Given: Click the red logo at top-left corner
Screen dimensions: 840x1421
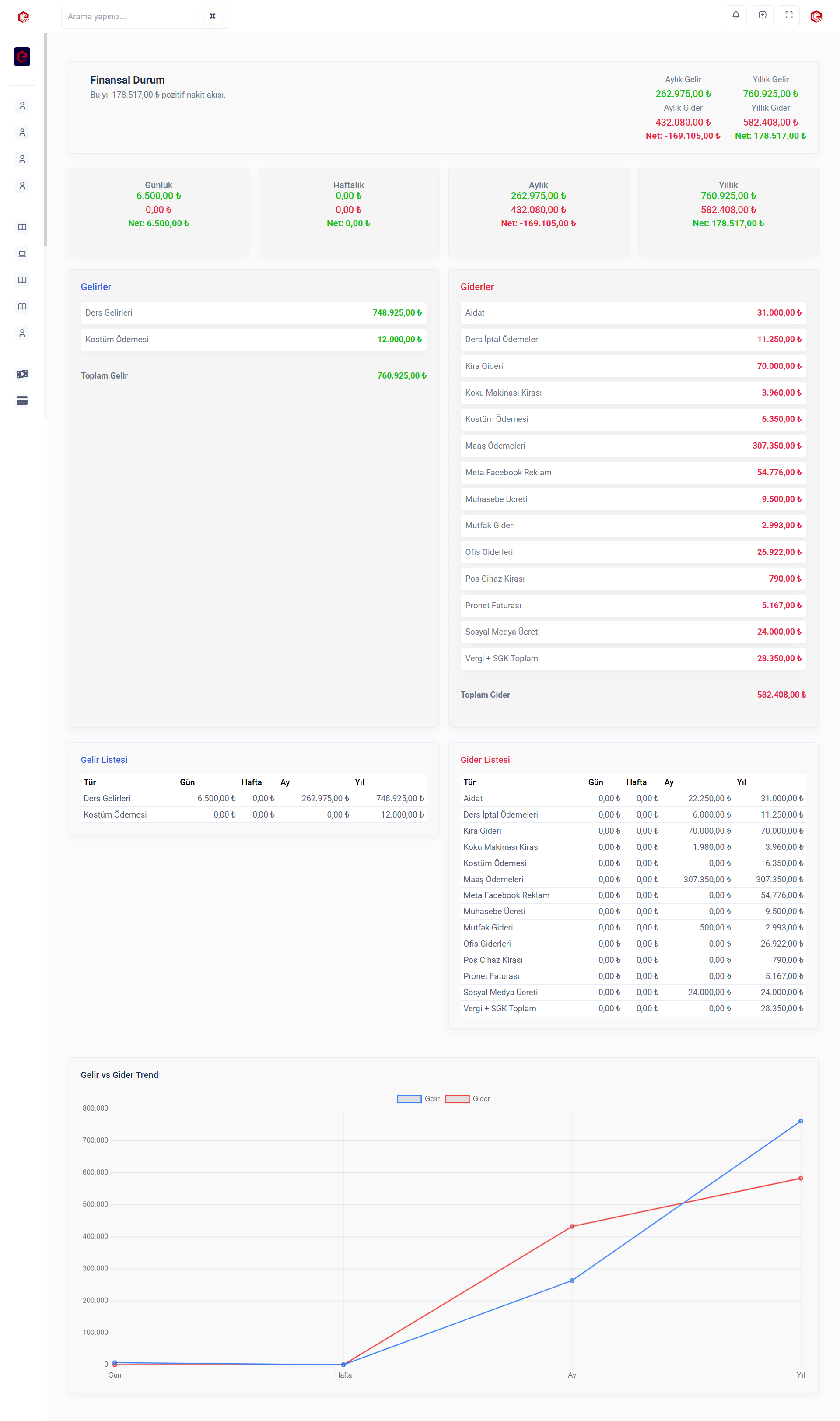Looking at the screenshot, I should [x=23, y=17].
